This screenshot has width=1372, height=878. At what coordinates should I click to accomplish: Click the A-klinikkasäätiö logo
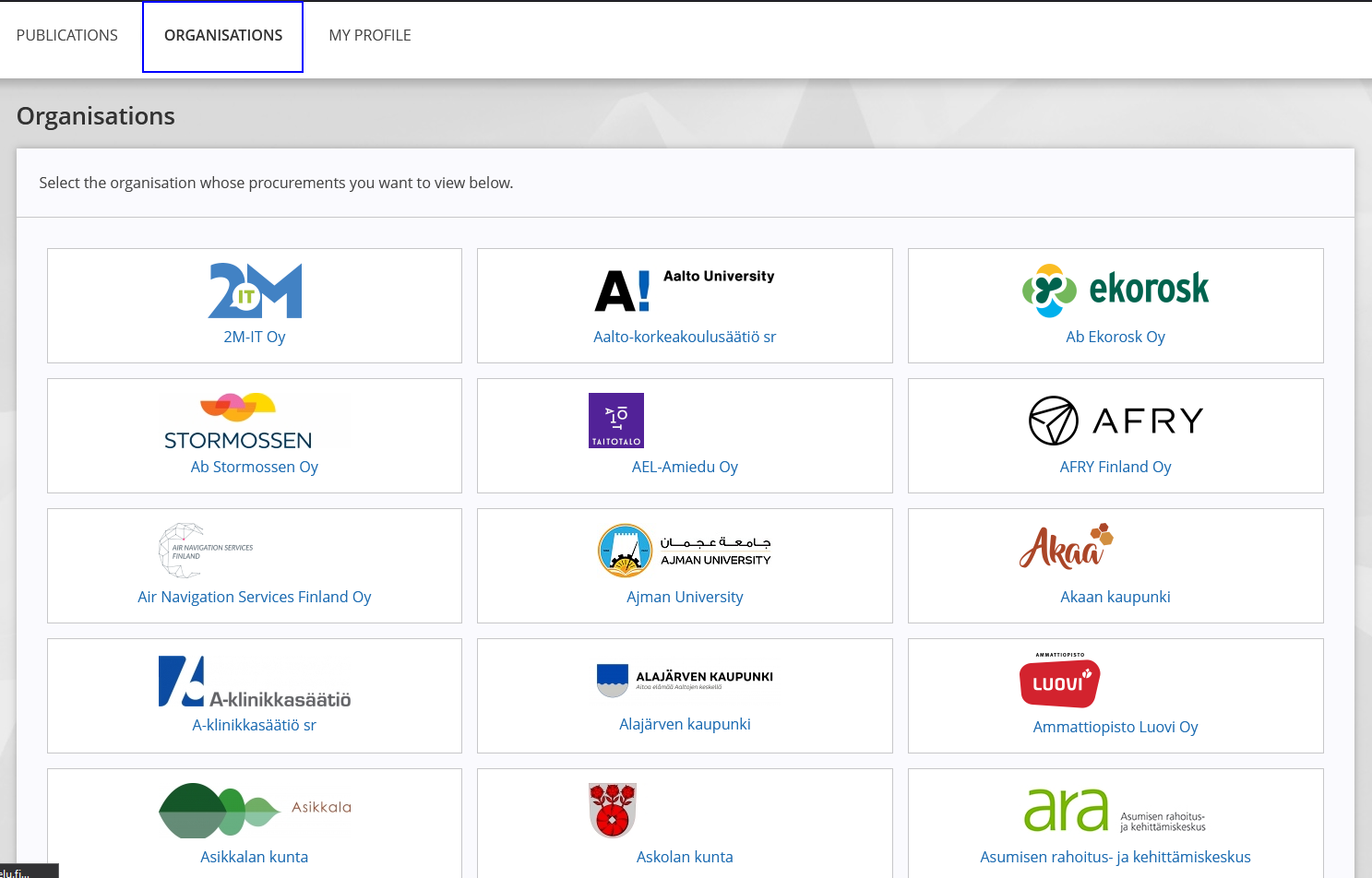click(x=255, y=682)
